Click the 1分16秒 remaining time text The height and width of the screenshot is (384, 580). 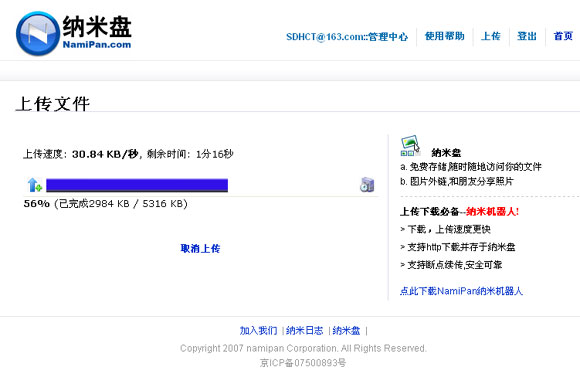pos(214,154)
